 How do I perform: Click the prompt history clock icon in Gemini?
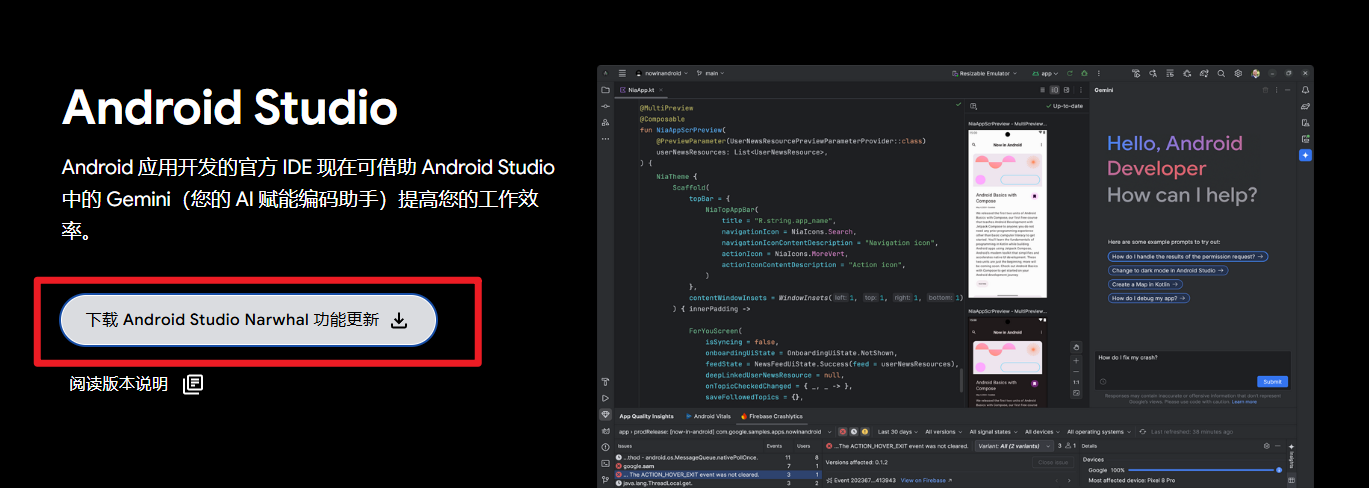(1103, 382)
